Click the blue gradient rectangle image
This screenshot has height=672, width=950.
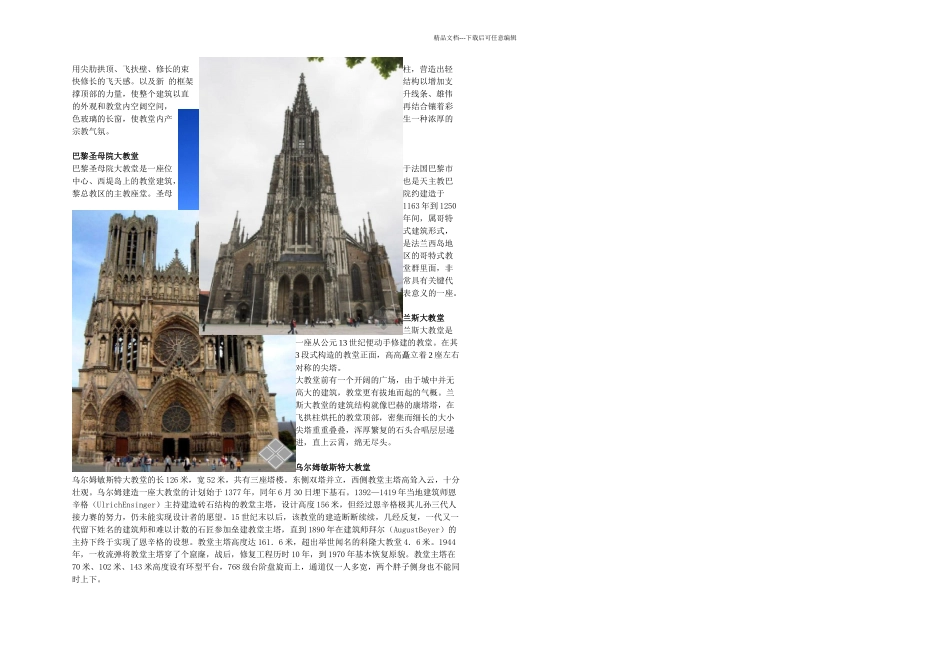tap(188, 159)
